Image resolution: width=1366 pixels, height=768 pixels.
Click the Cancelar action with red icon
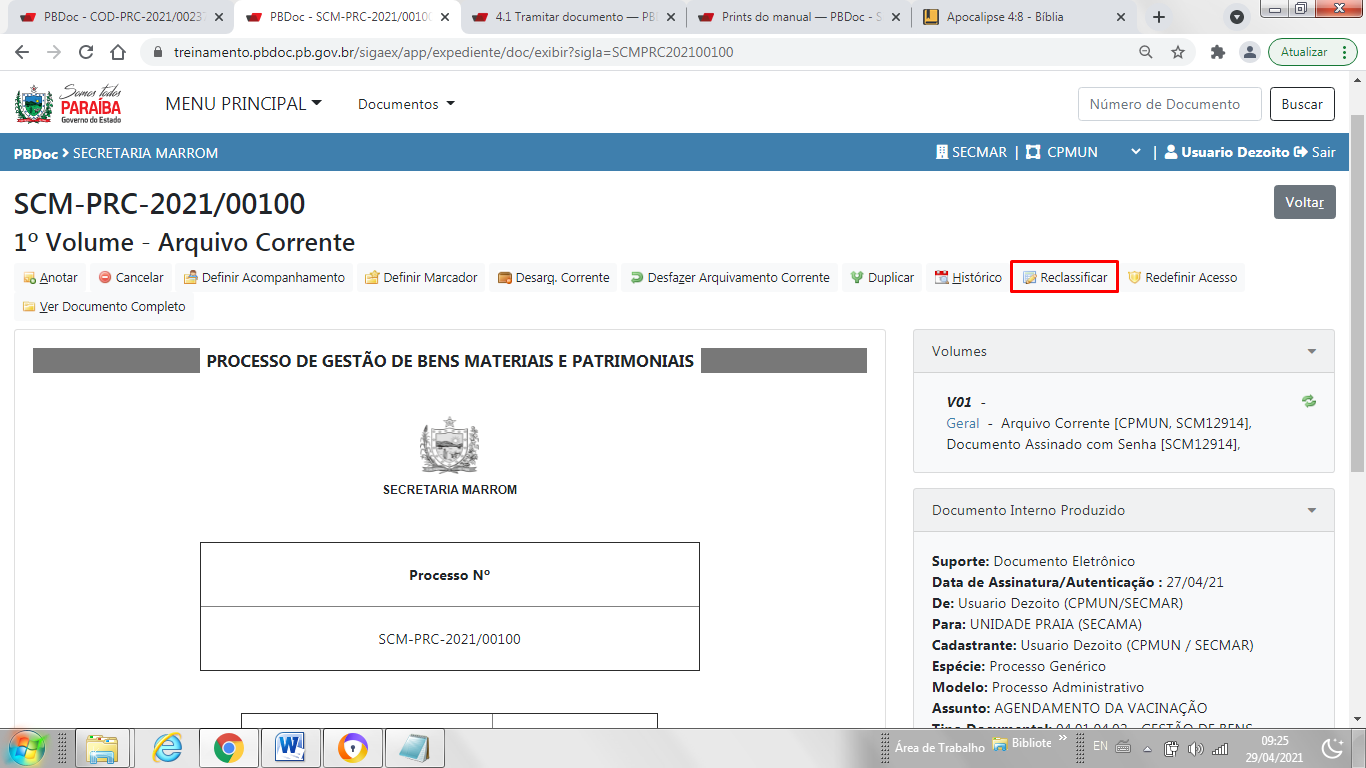click(x=131, y=278)
